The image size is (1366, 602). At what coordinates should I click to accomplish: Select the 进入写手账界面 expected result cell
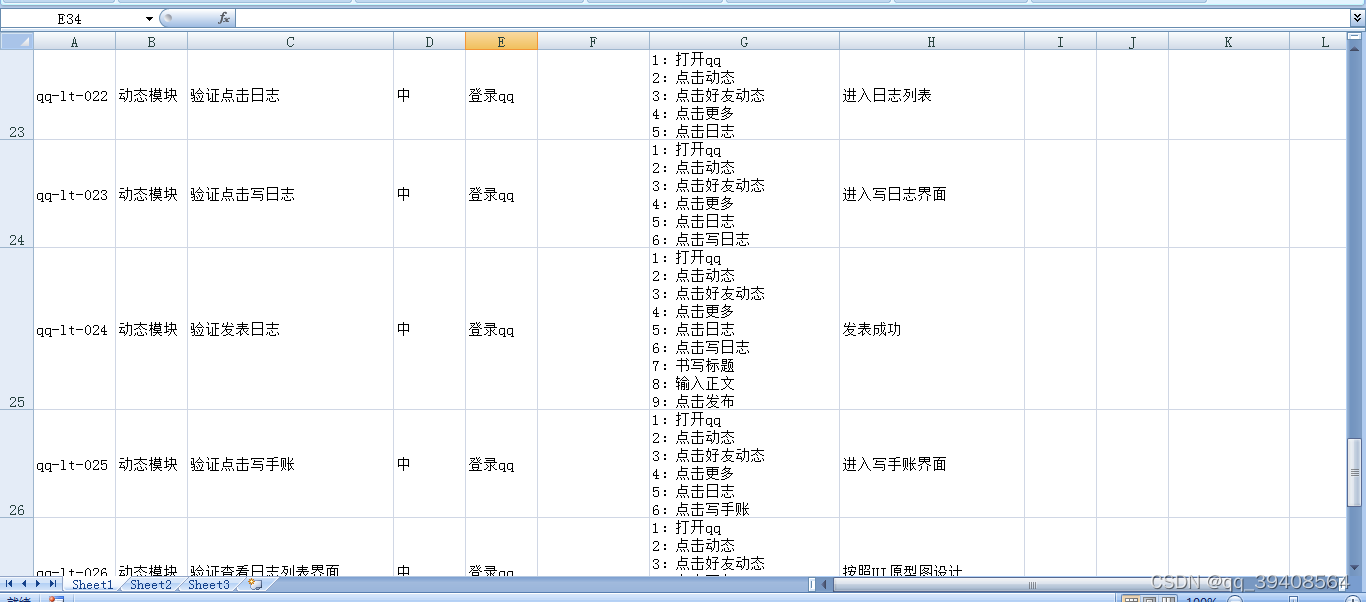(x=932, y=464)
